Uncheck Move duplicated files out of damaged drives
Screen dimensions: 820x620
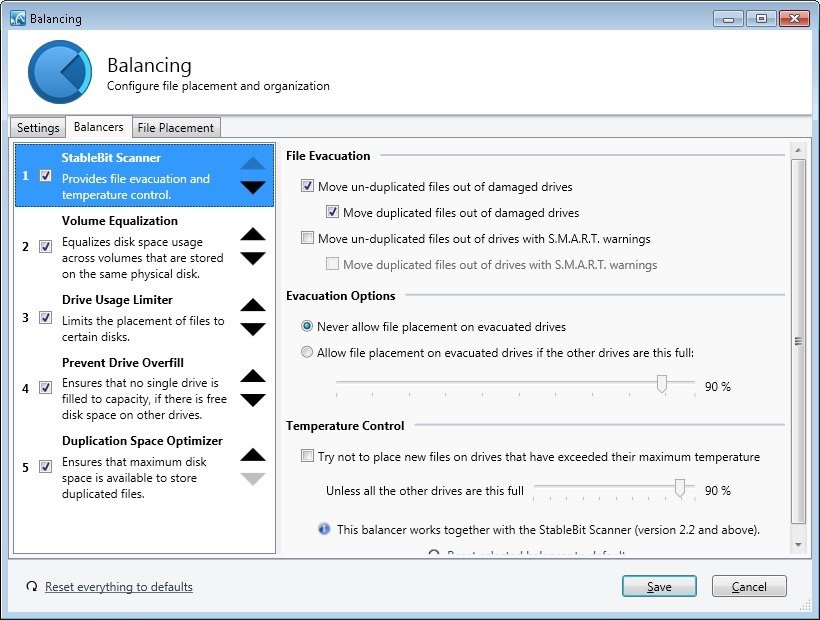[x=332, y=212]
